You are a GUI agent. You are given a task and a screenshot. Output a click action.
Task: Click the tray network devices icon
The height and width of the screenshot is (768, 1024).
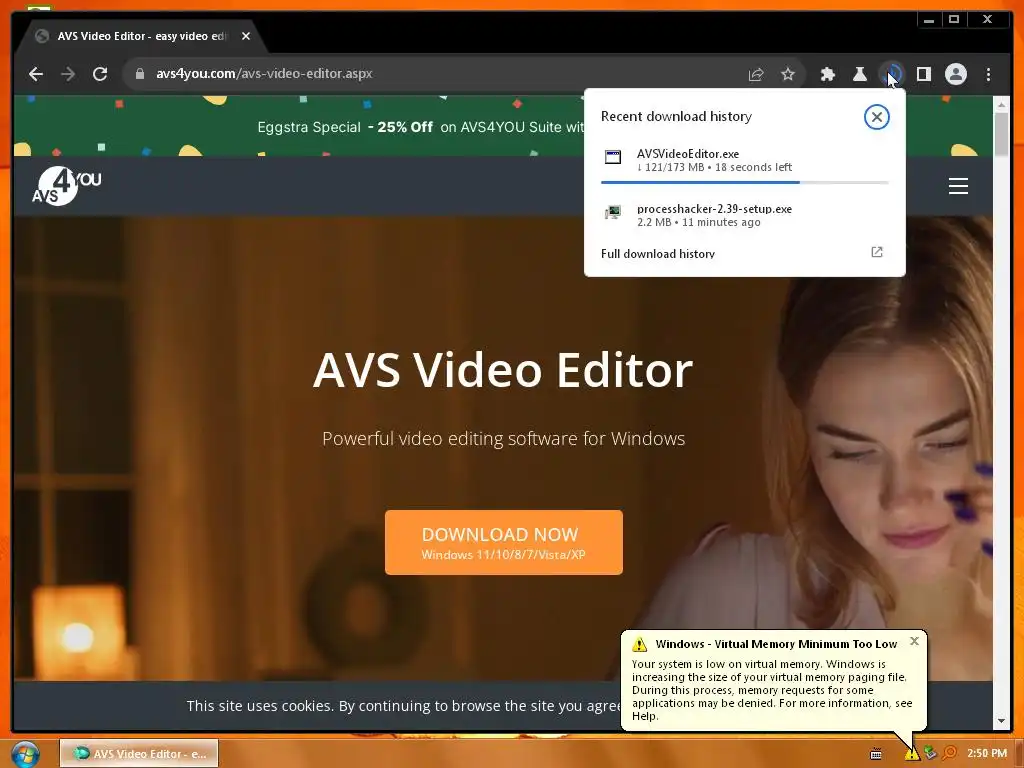pyautogui.click(x=931, y=754)
